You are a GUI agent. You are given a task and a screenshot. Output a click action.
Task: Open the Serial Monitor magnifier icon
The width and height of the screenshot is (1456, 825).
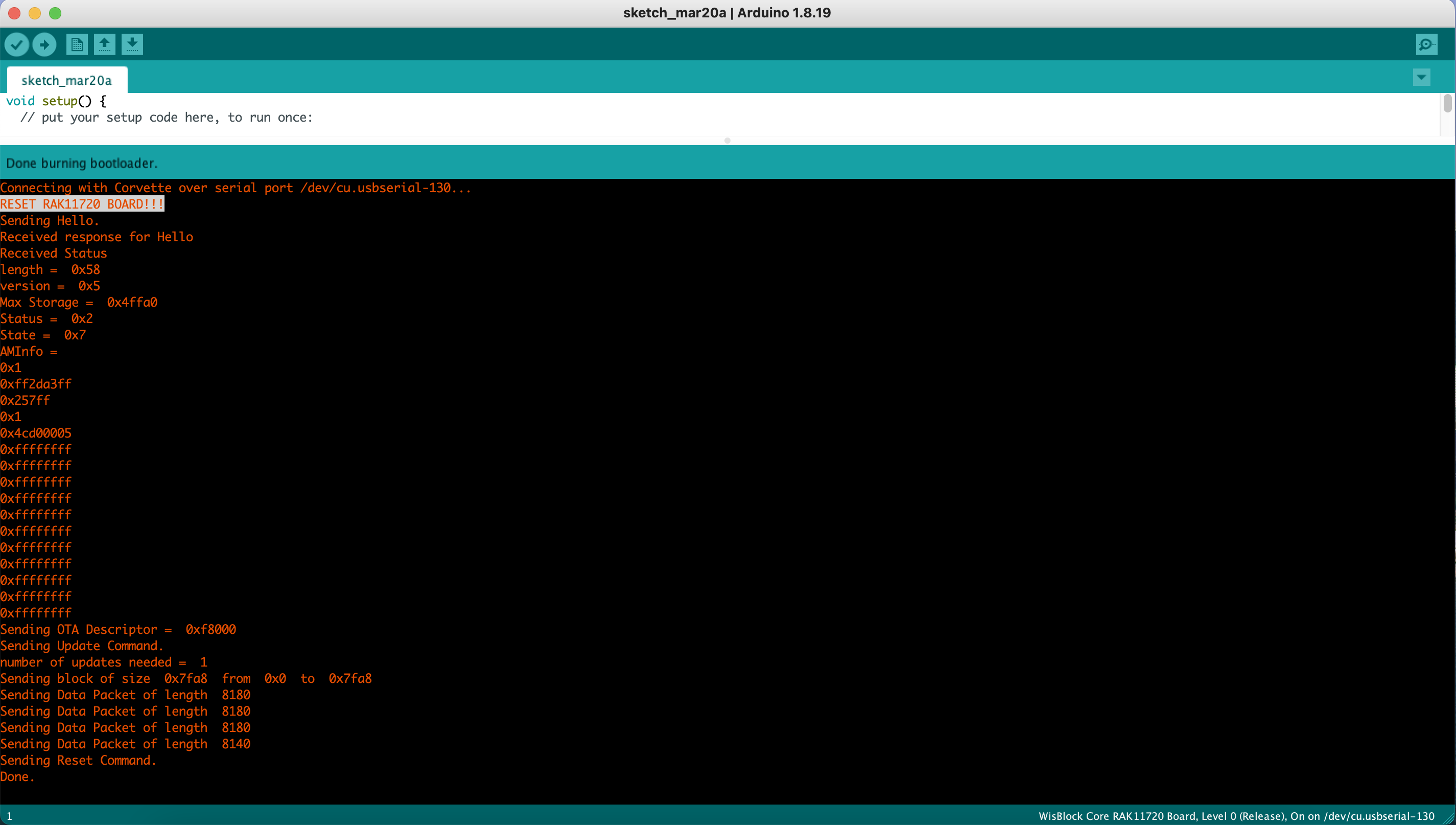[1426, 44]
